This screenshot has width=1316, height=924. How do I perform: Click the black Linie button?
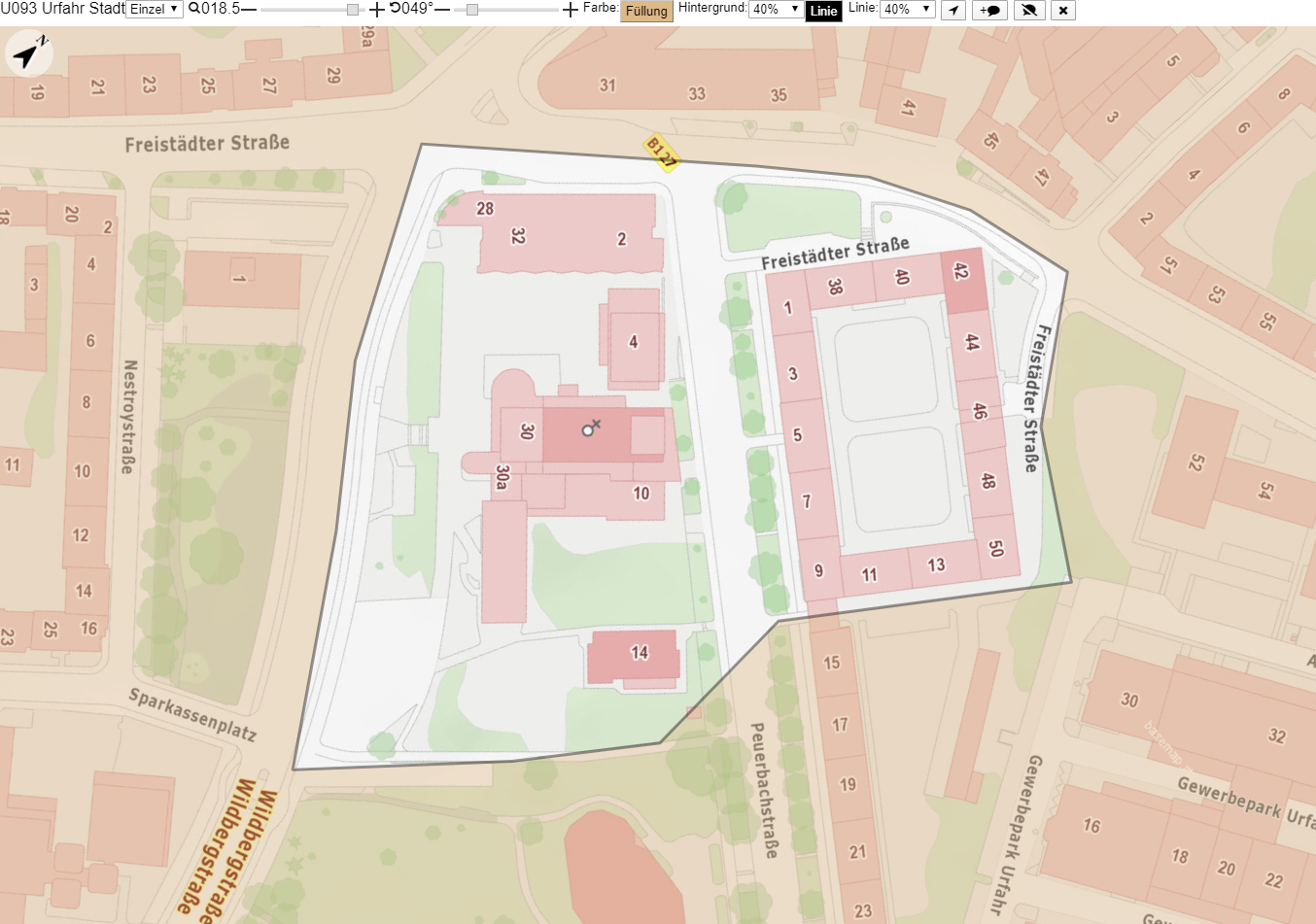pyautogui.click(x=823, y=11)
